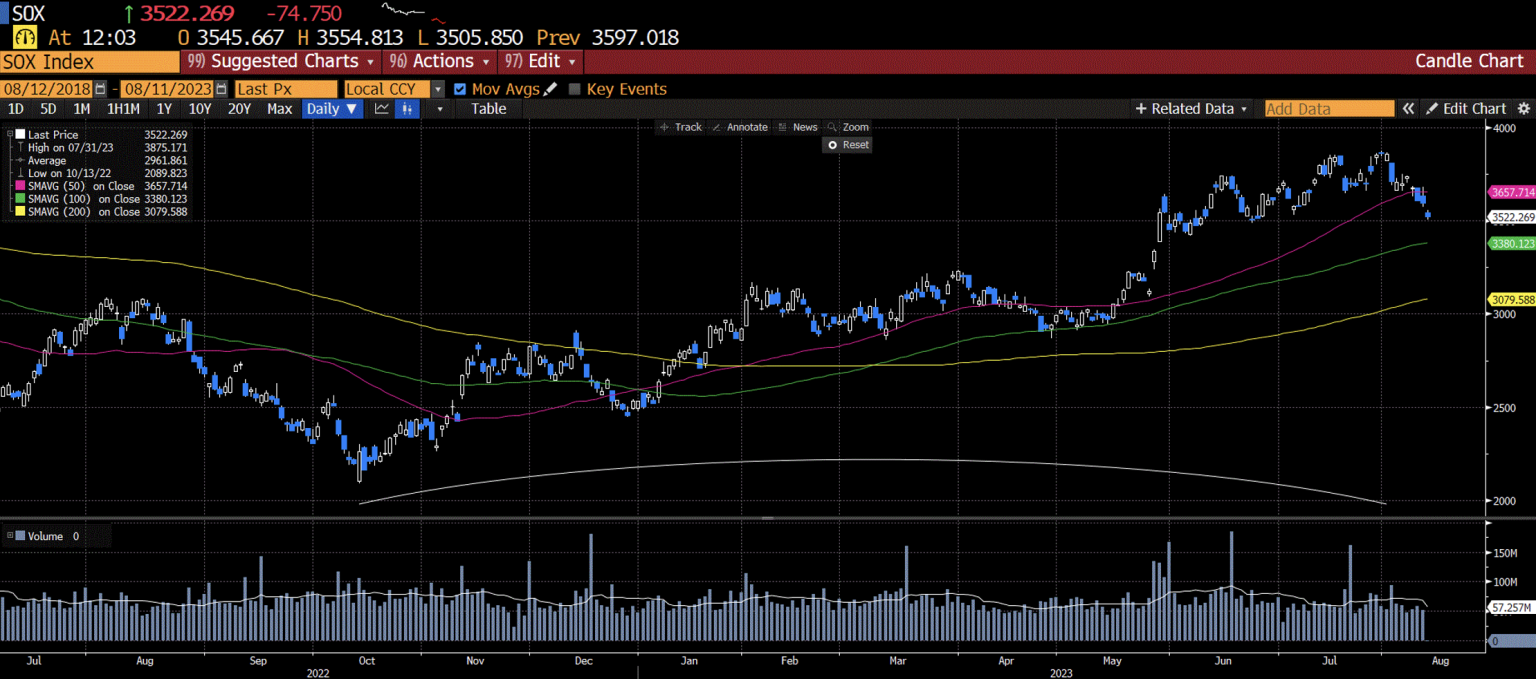Enable Key Events on the chart
1536x679 pixels.
[x=573, y=88]
